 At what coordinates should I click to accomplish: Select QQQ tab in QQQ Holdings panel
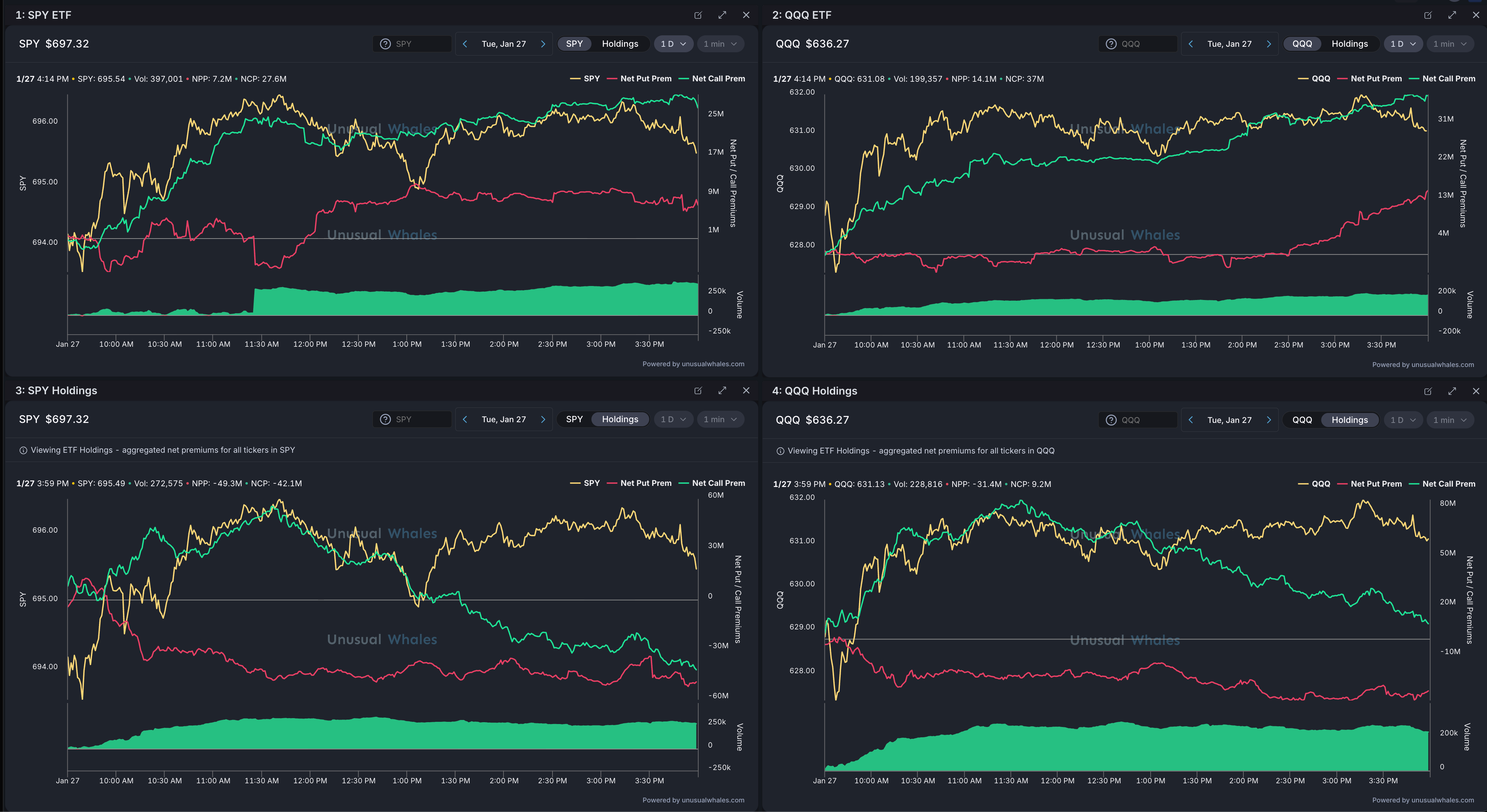[1302, 420]
